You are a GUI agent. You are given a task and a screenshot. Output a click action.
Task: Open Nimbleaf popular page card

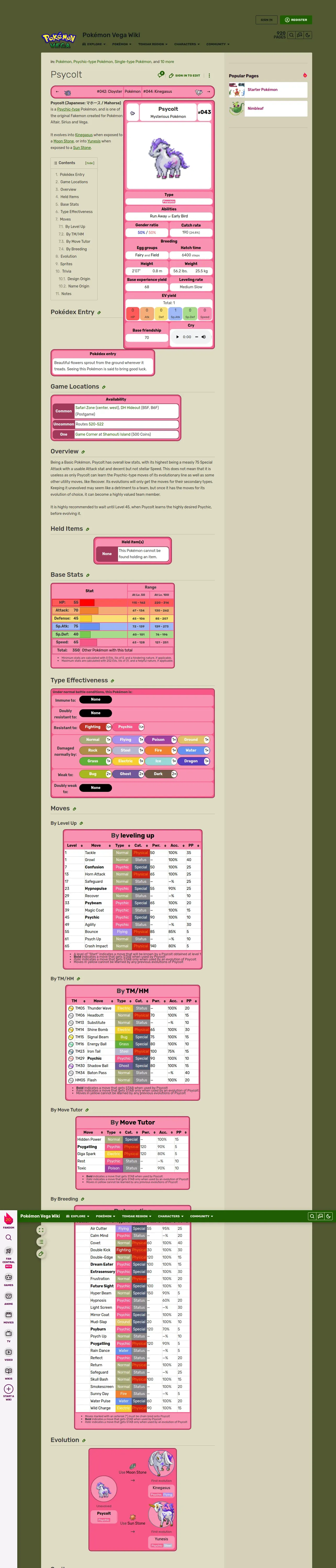(x=268, y=109)
